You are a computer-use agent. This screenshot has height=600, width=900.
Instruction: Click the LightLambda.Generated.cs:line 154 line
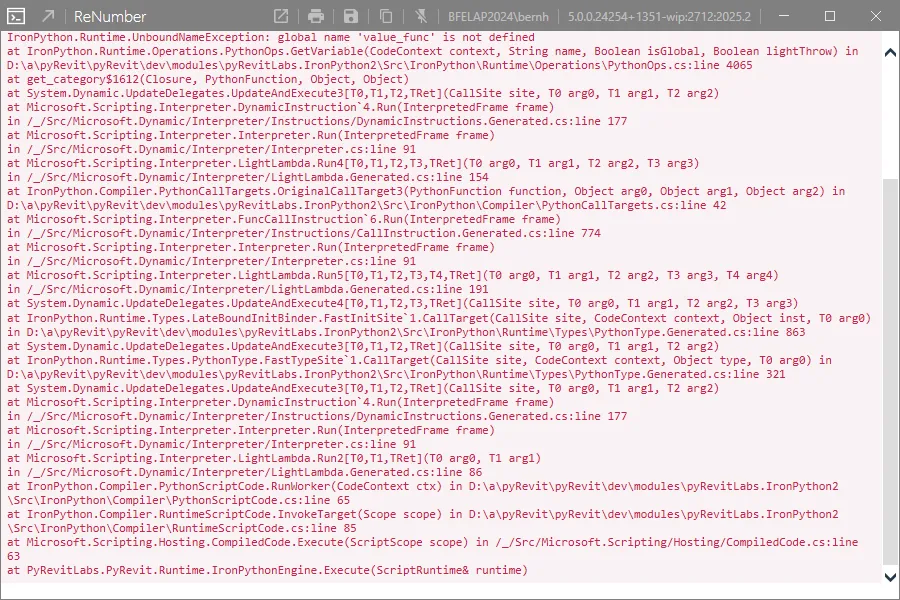click(x=247, y=177)
